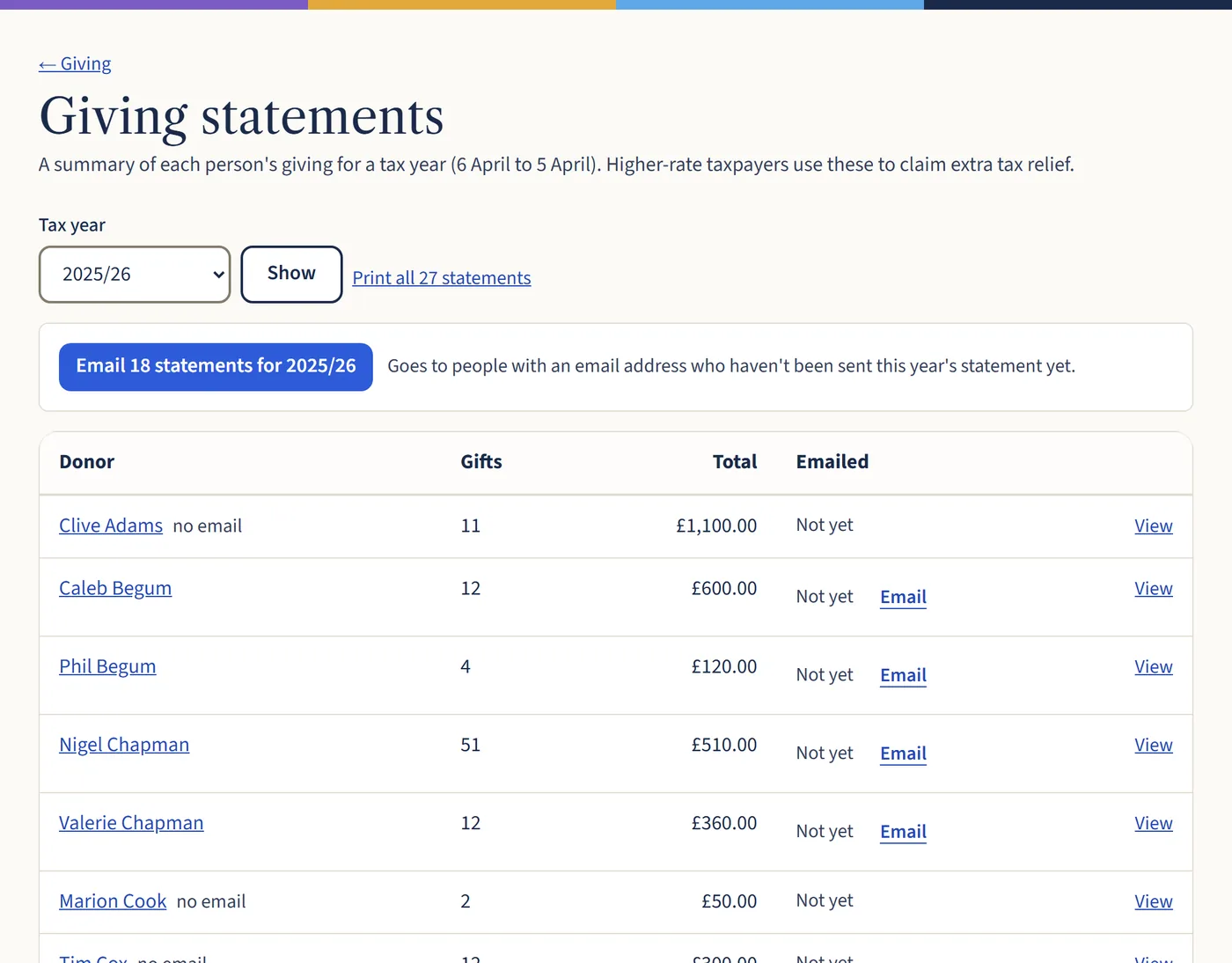Click the Show button
Viewport: 1232px width, 963px height.
click(291, 274)
